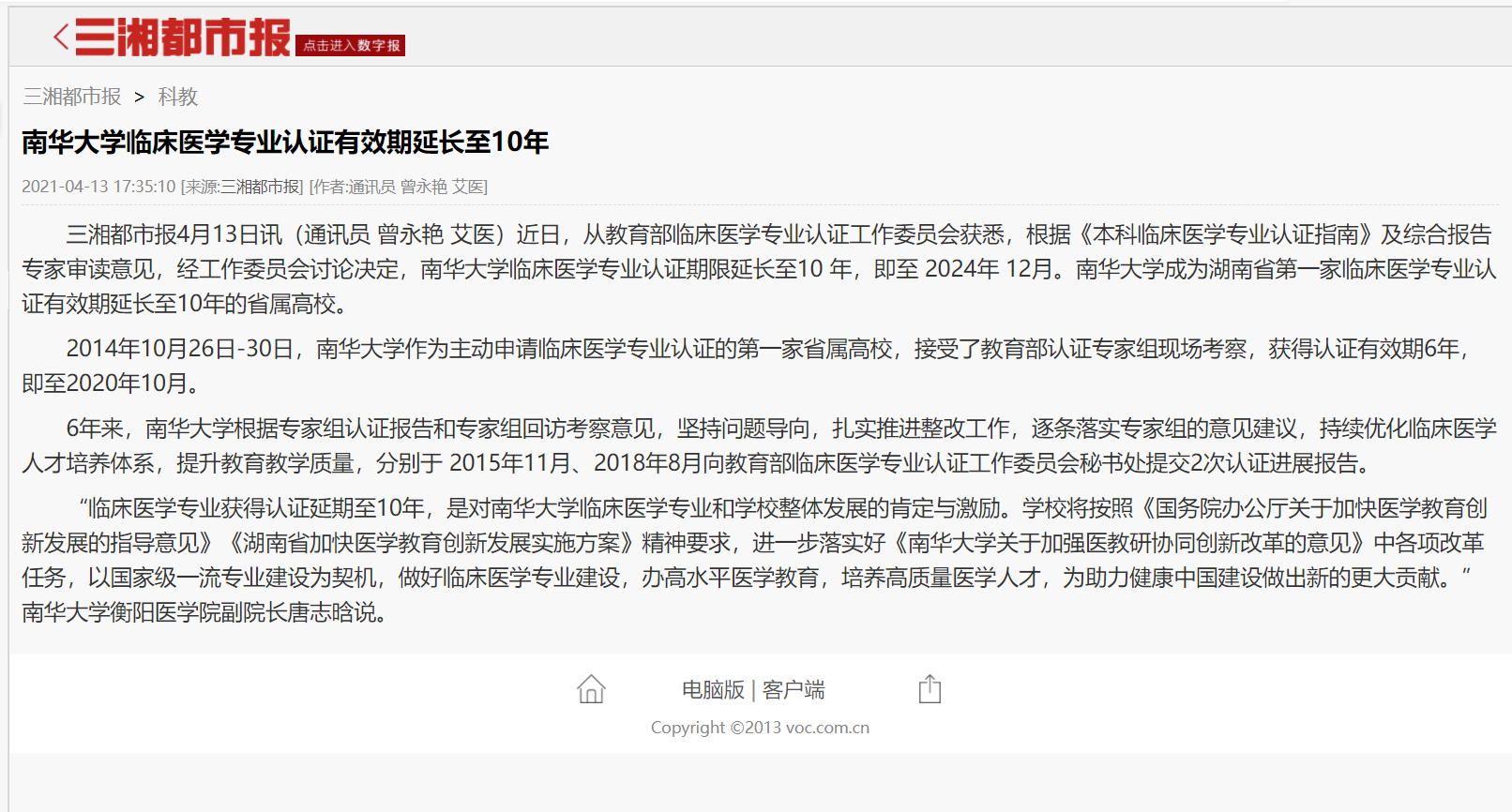Open the 科教 breadcrumb category

tap(178, 97)
